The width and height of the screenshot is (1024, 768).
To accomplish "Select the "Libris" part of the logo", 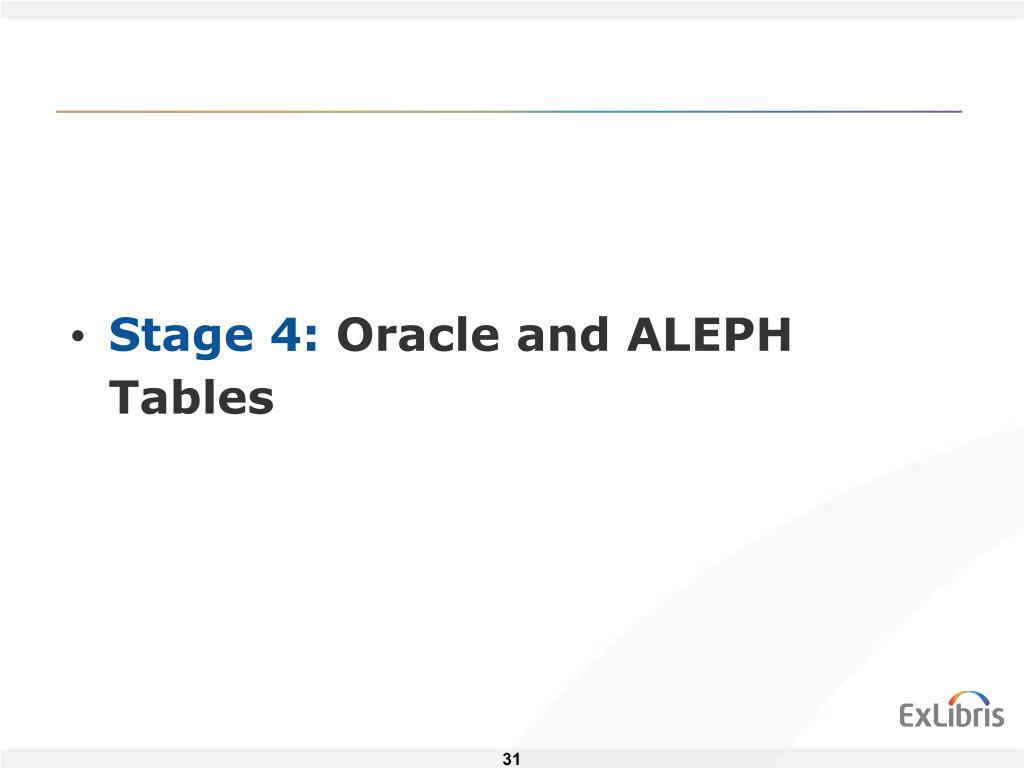I will pos(968,714).
